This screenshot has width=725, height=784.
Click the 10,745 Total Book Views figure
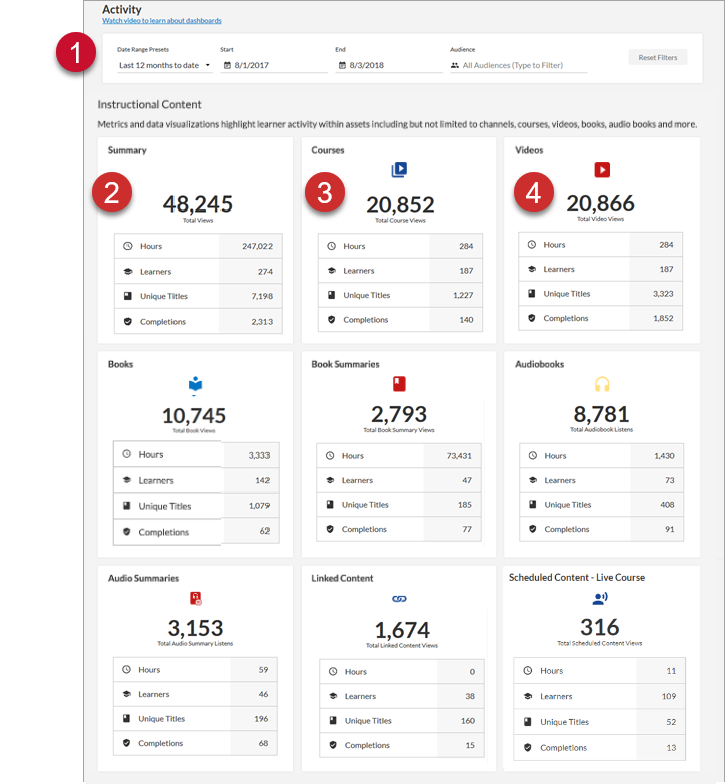194,416
